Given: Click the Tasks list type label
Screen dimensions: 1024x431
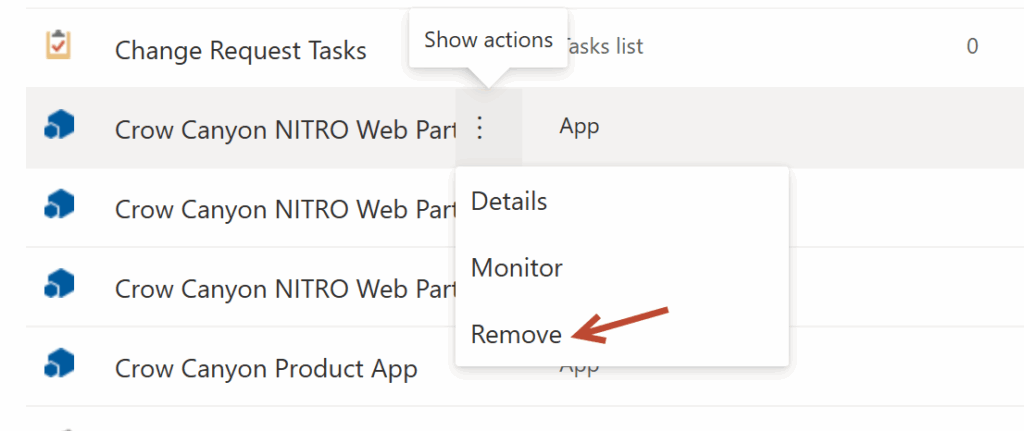Looking at the screenshot, I should (x=603, y=46).
